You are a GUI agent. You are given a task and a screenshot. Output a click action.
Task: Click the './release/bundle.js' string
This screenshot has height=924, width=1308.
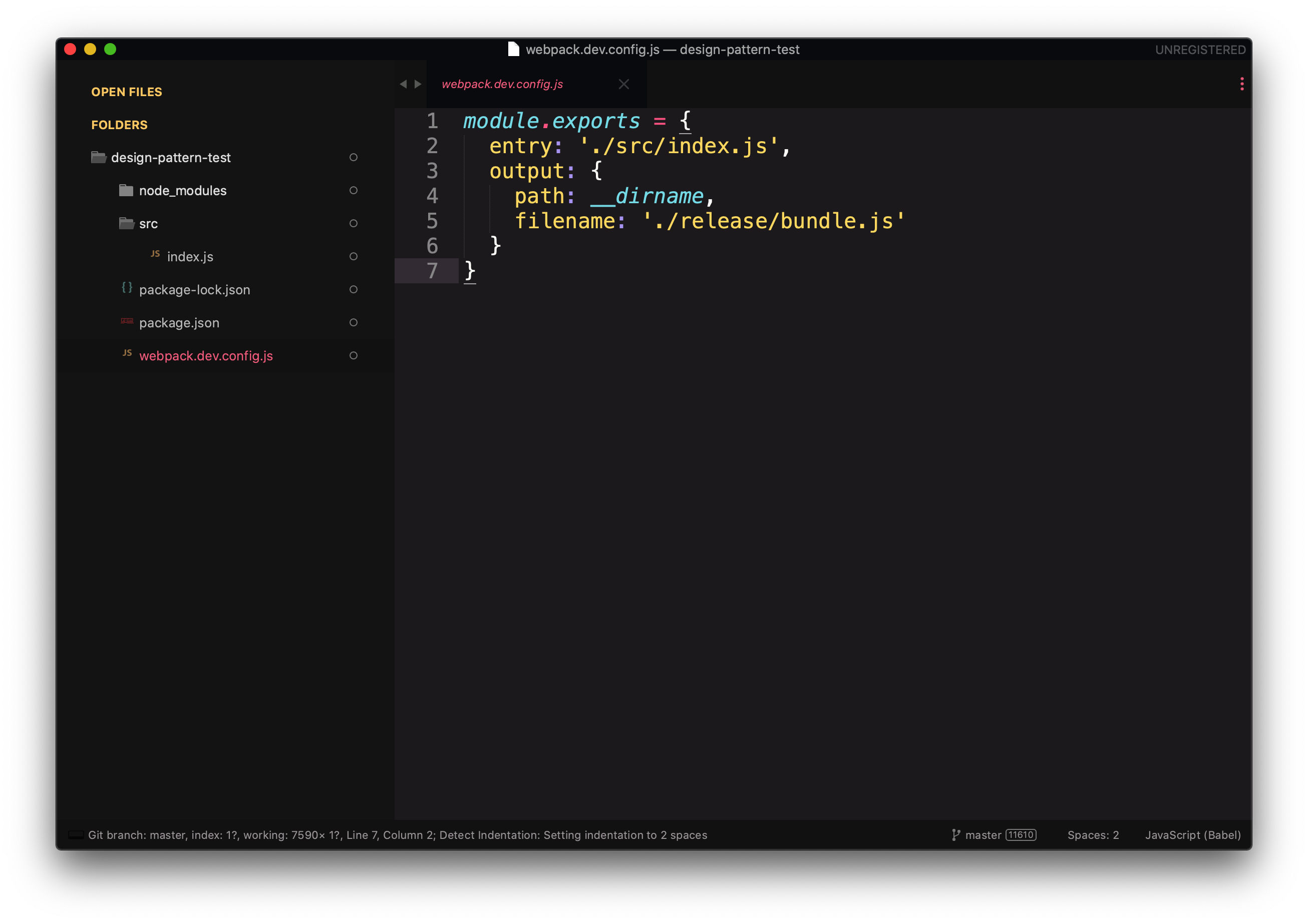(x=774, y=221)
